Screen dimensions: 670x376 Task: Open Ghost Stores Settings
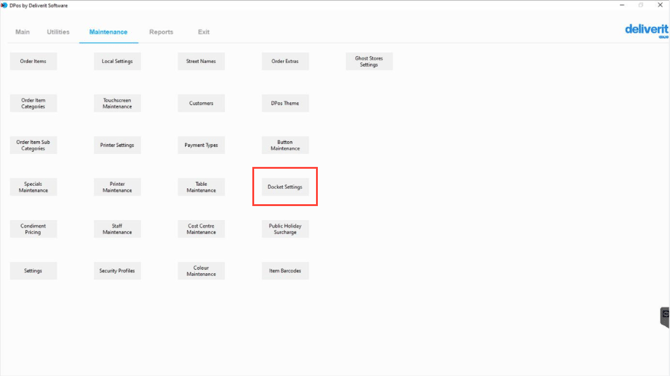pos(369,61)
